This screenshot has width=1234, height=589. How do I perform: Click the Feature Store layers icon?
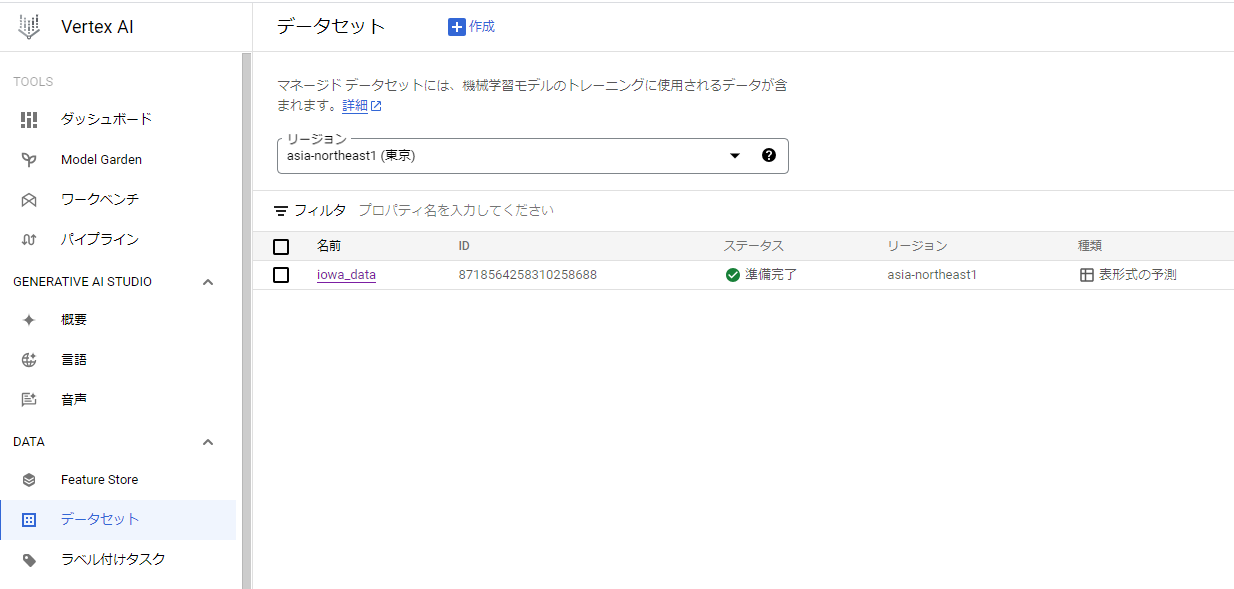tap(29, 480)
